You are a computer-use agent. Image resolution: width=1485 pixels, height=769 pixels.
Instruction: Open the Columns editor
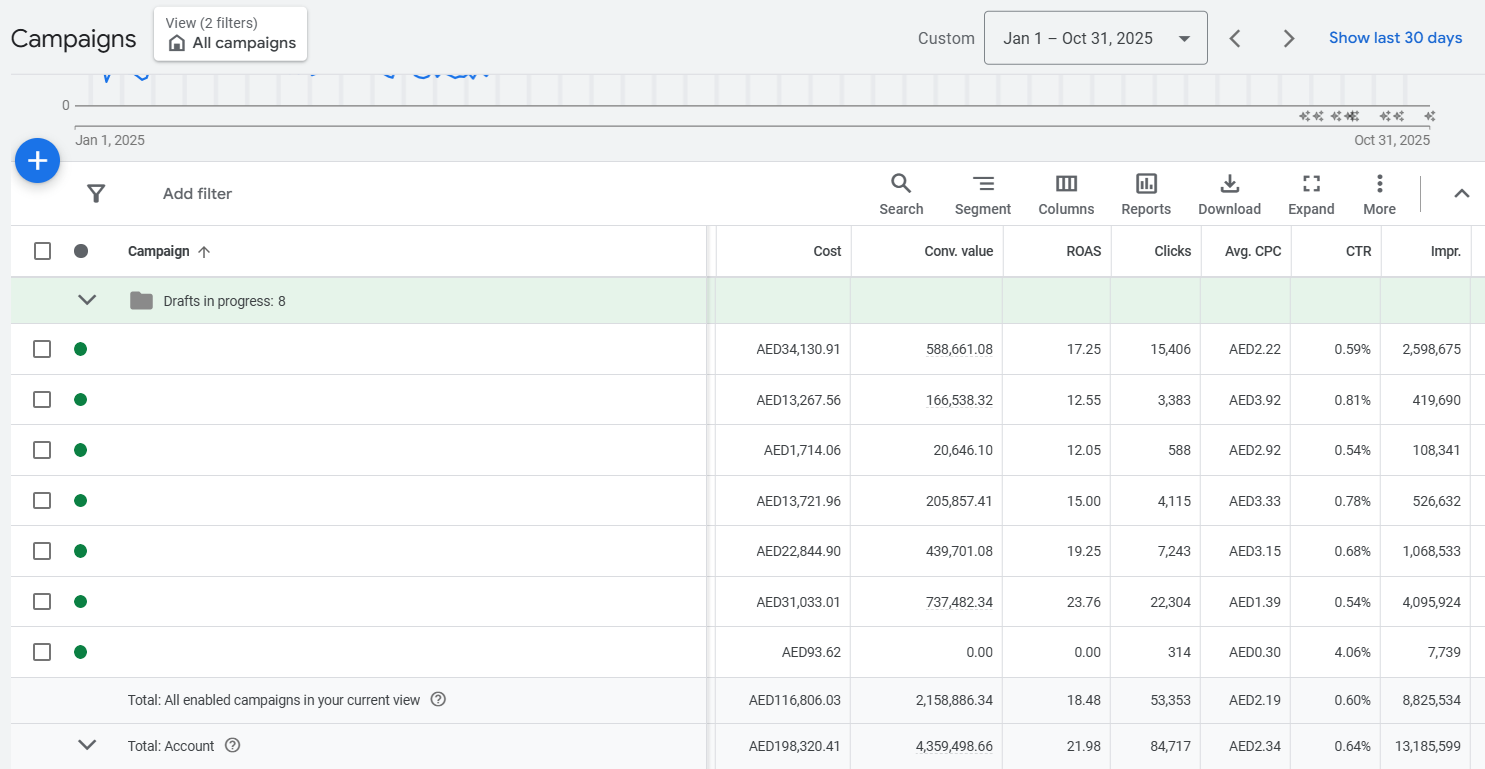1066,194
